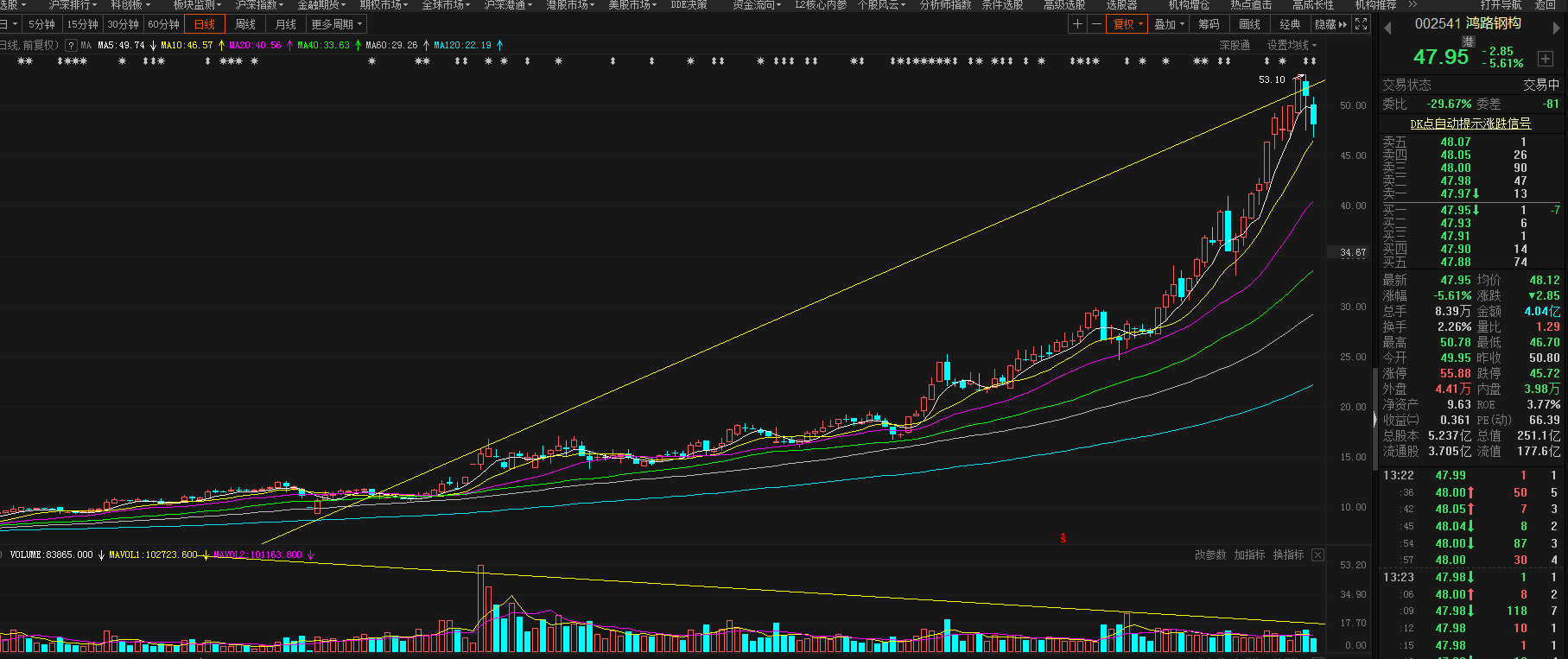The height and width of the screenshot is (659, 1568).
Task: Click the MA10:46.57 indicator value
Action: (187, 45)
